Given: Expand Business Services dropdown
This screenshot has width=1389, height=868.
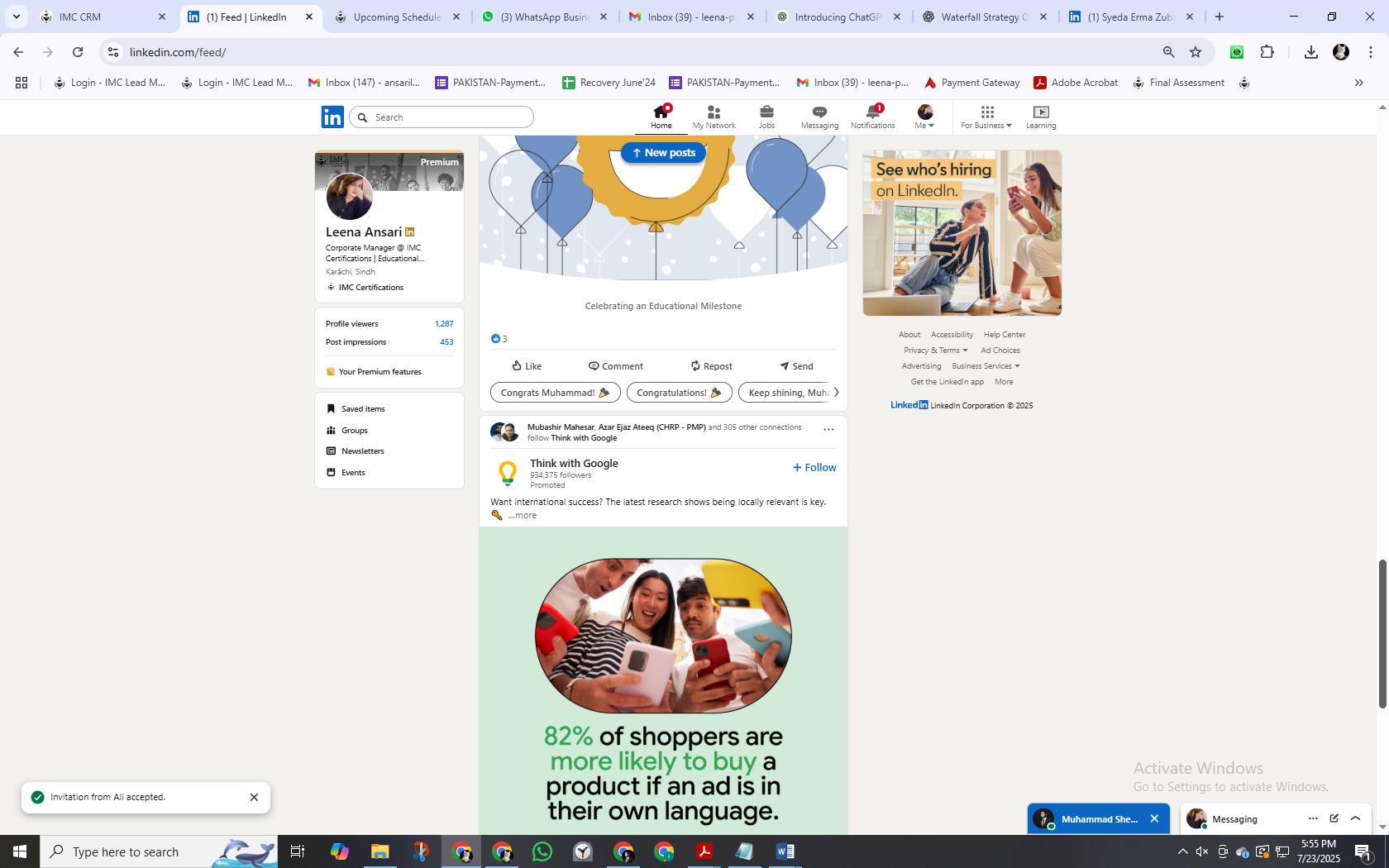Looking at the screenshot, I should tap(986, 366).
